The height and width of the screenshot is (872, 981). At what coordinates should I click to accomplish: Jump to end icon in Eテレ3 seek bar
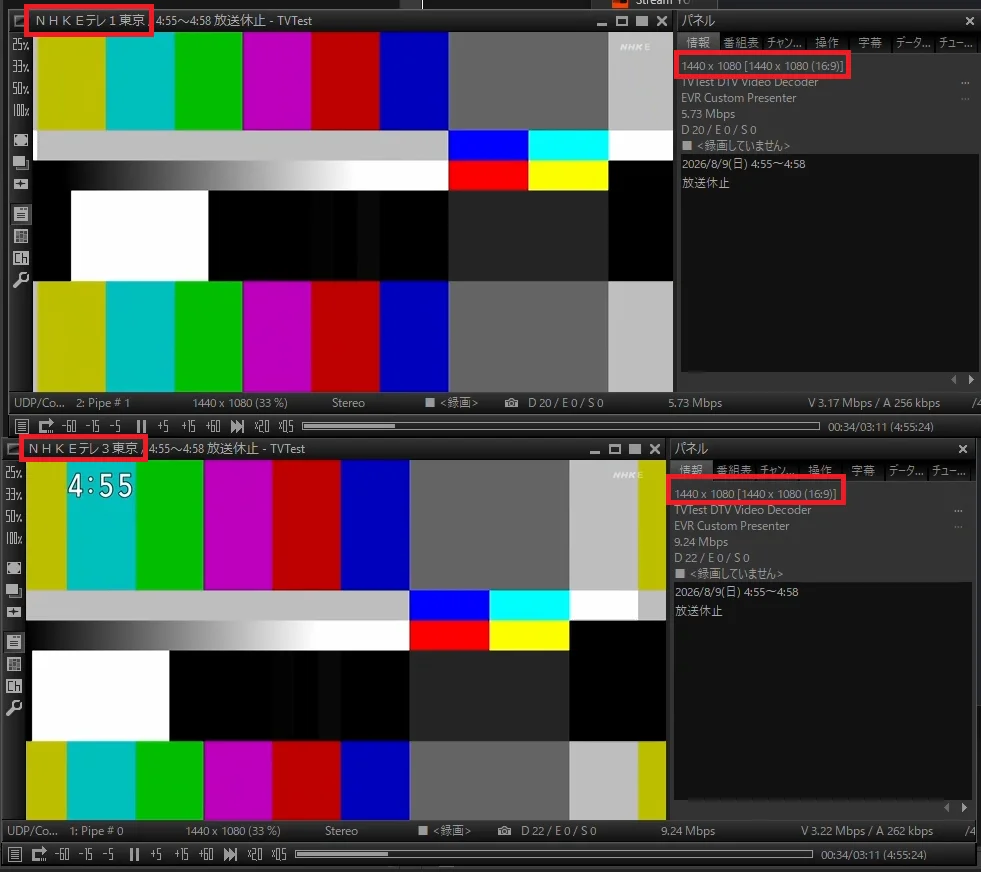point(230,854)
